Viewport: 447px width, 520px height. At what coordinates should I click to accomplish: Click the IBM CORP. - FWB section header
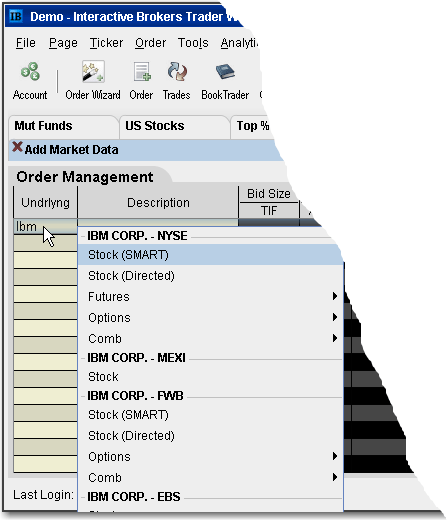(135, 396)
